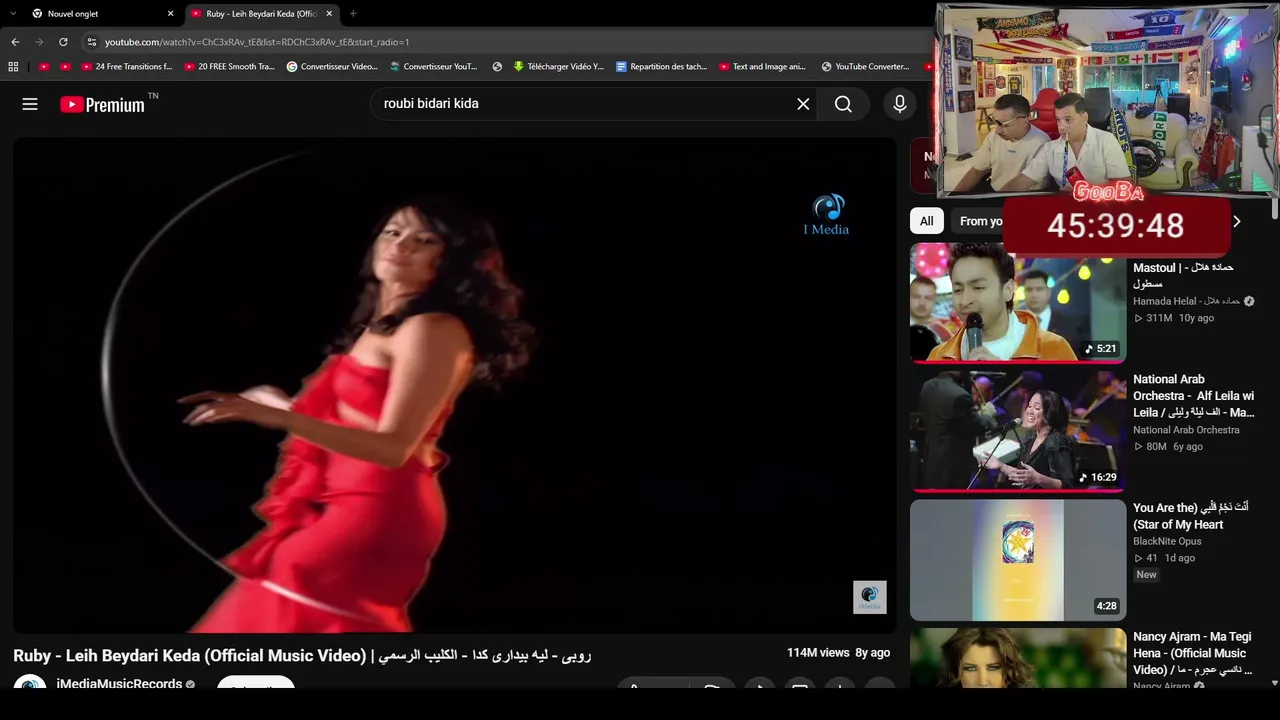Open the Nancy Ajram Ma Tegi Hena title
This screenshot has height=720, width=1280.
point(1192,653)
